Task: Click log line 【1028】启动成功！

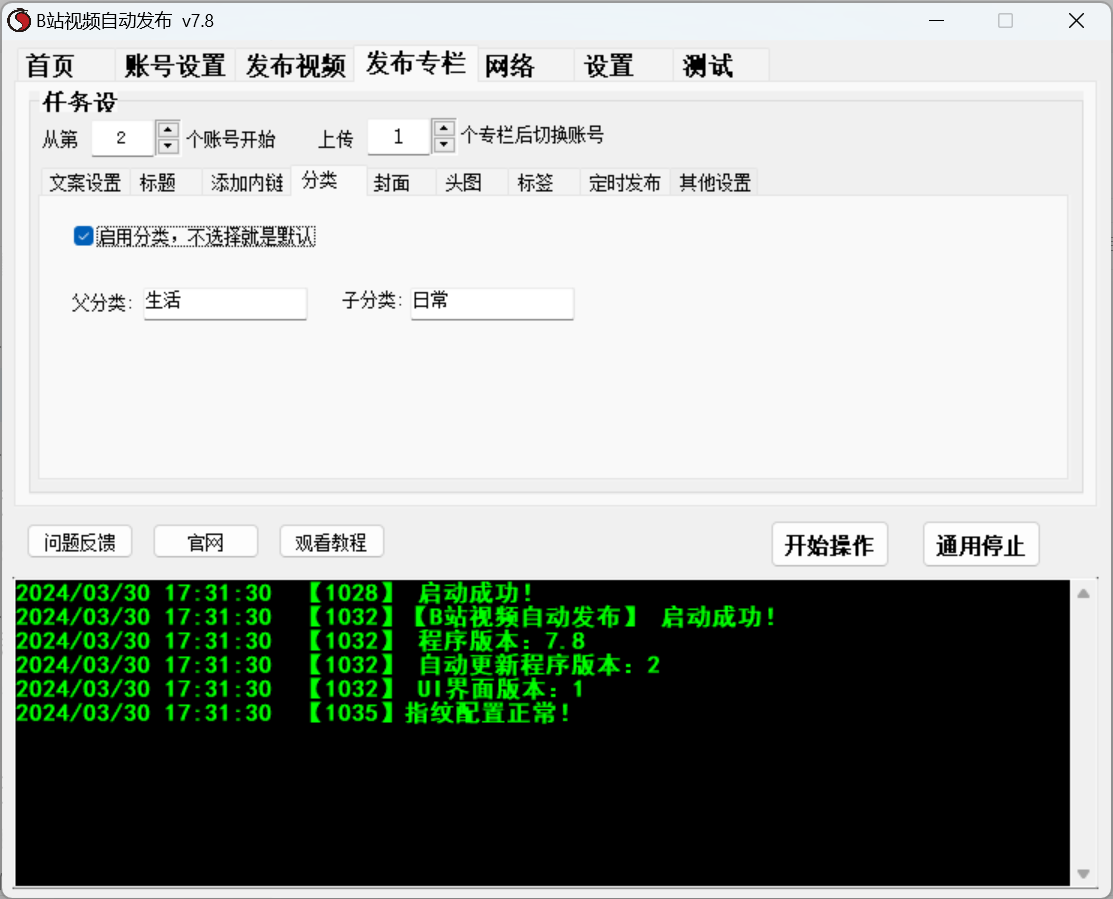Action: 275,592
